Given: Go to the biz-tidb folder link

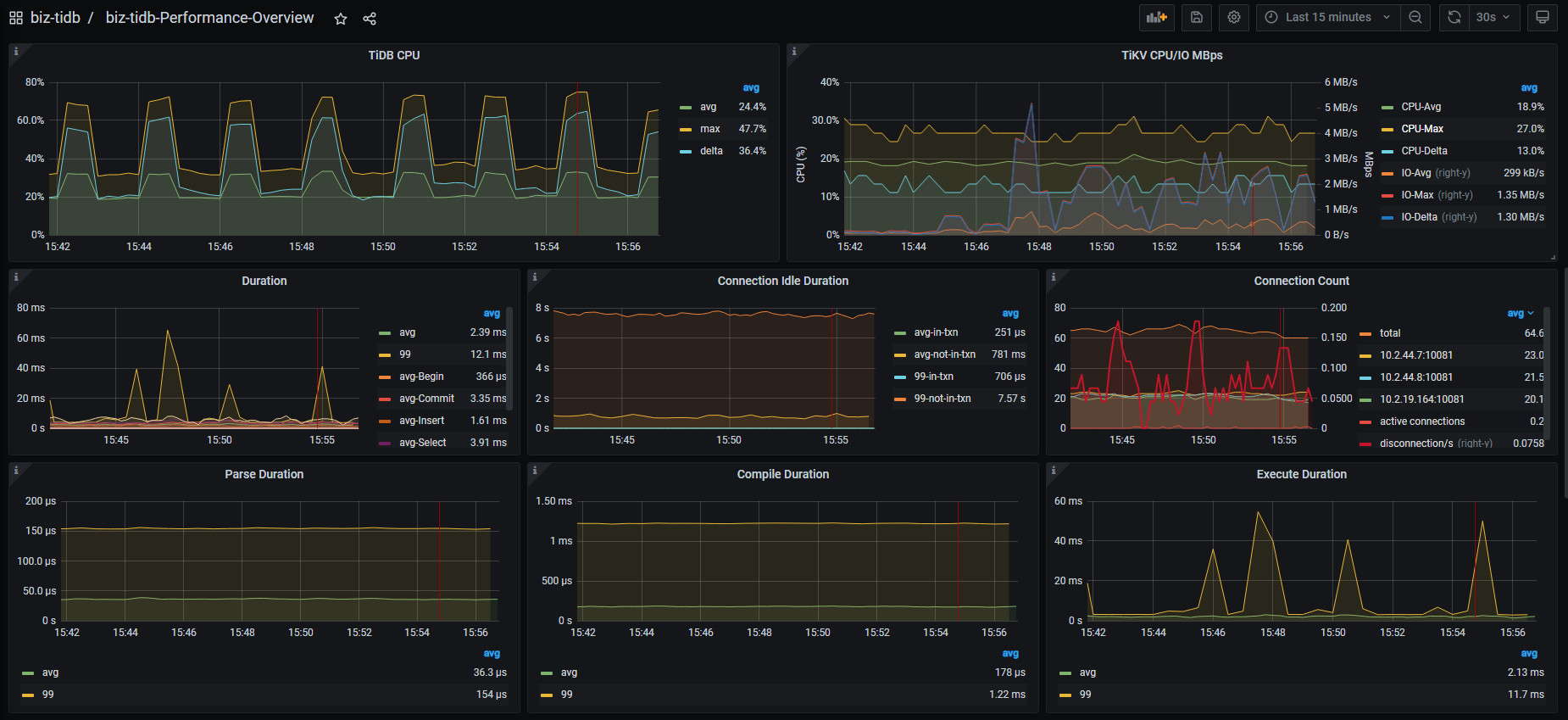Looking at the screenshot, I should coord(55,18).
